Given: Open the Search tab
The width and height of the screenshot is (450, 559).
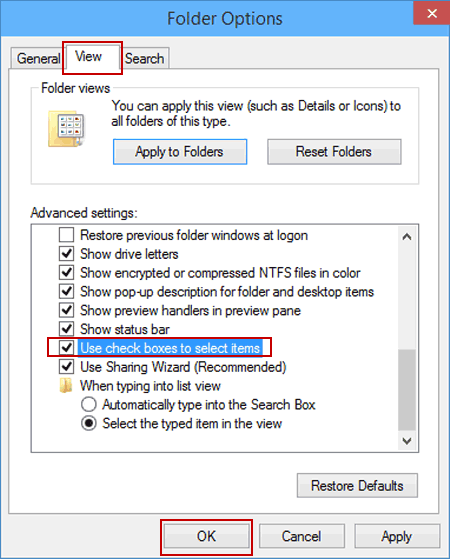Looking at the screenshot, I should click(x=145, y=58).
